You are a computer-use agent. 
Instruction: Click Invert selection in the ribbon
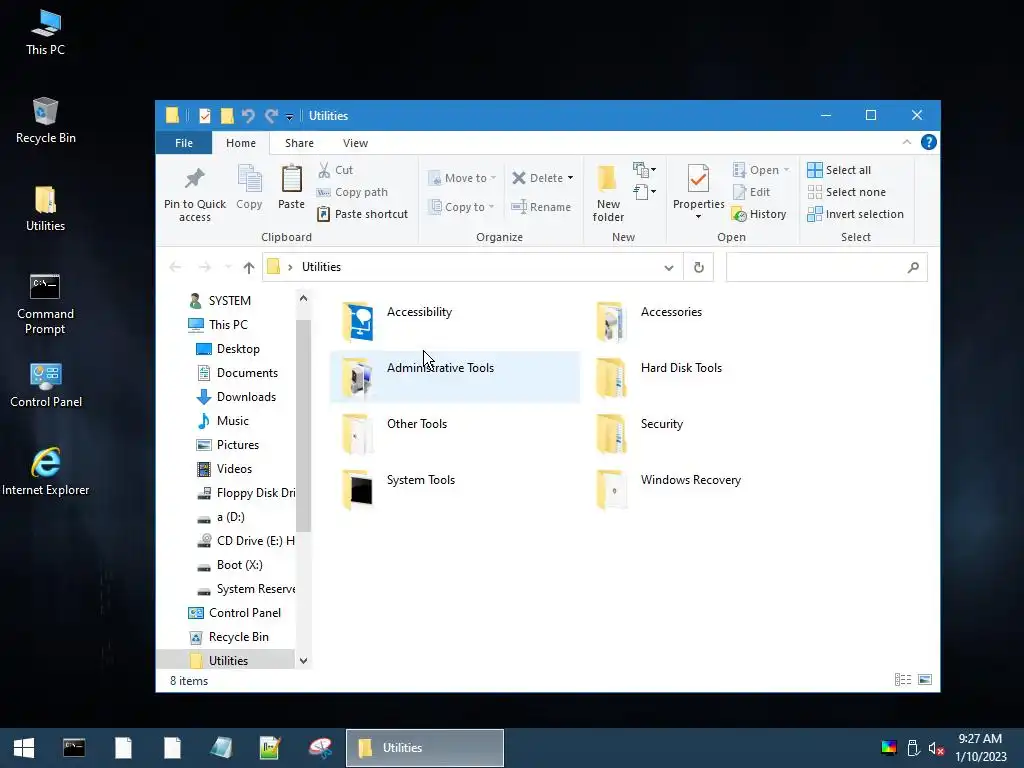(x=856, y=214)
